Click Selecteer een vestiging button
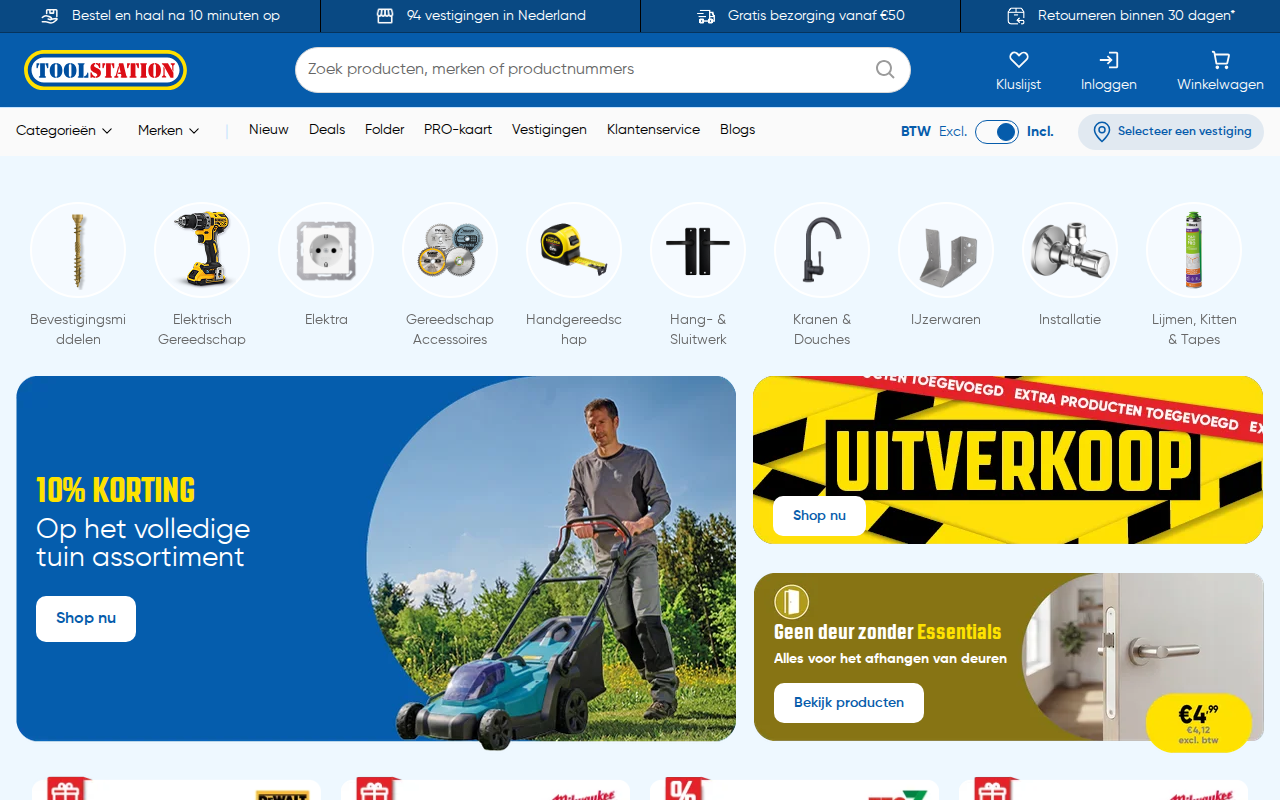Image resolution: width=1280 pixels, height=800 pixels. (x=1171, y=132)
